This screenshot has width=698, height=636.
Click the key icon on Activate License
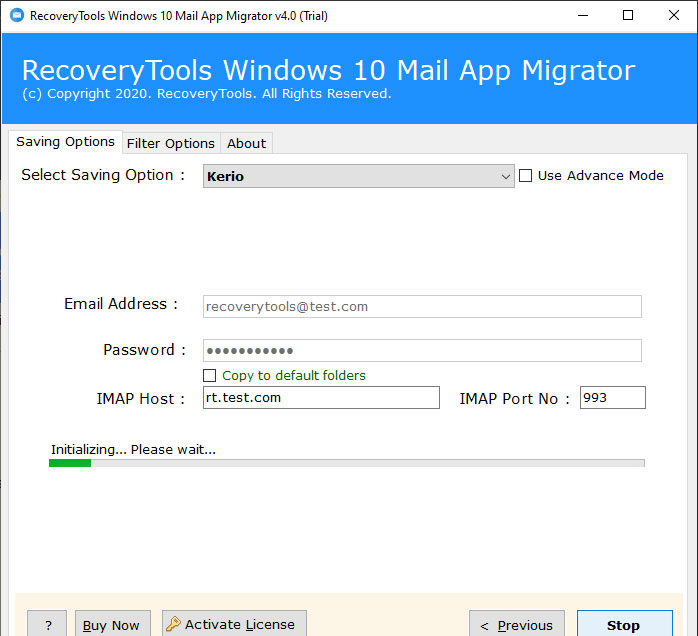(x=171, y=624)
